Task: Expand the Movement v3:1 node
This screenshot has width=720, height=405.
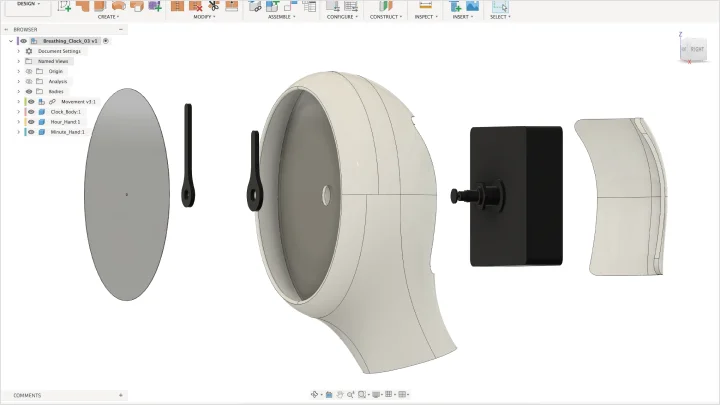Action: pyautogui.click(x=19, y=101)
